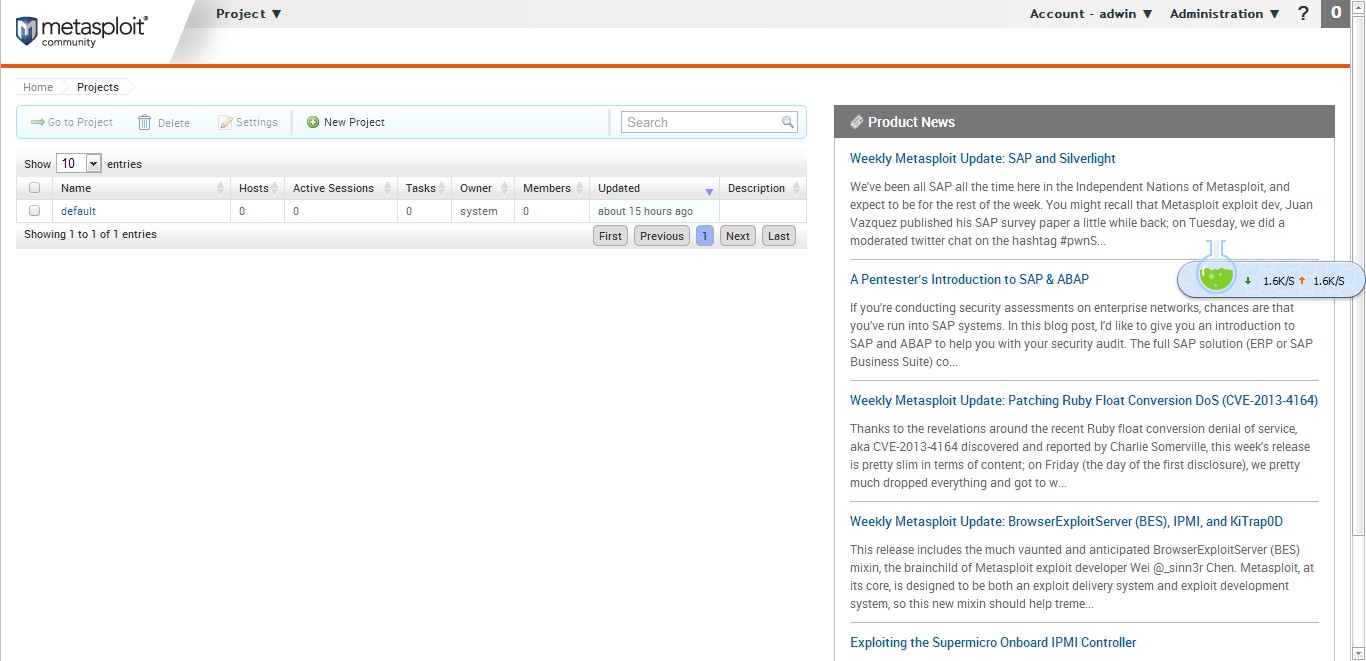Image resolution: width=1366 pixels, height=661 pixels.
Task: Open project Settings from the toolbar
Action: [248, 122]
